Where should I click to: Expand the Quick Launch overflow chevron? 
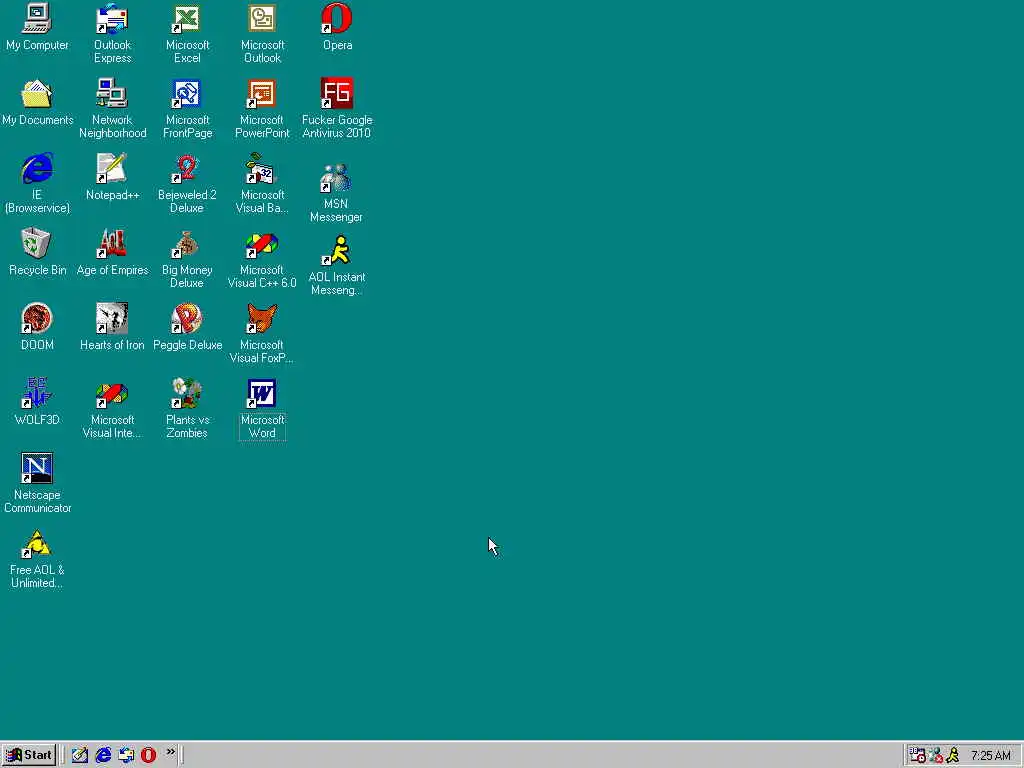[x=170, y=752]
